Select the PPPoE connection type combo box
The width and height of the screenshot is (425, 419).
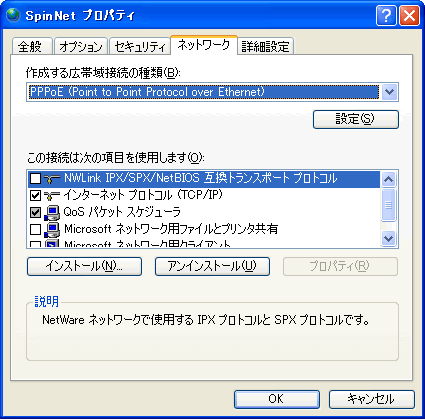(x=212, y=92)
